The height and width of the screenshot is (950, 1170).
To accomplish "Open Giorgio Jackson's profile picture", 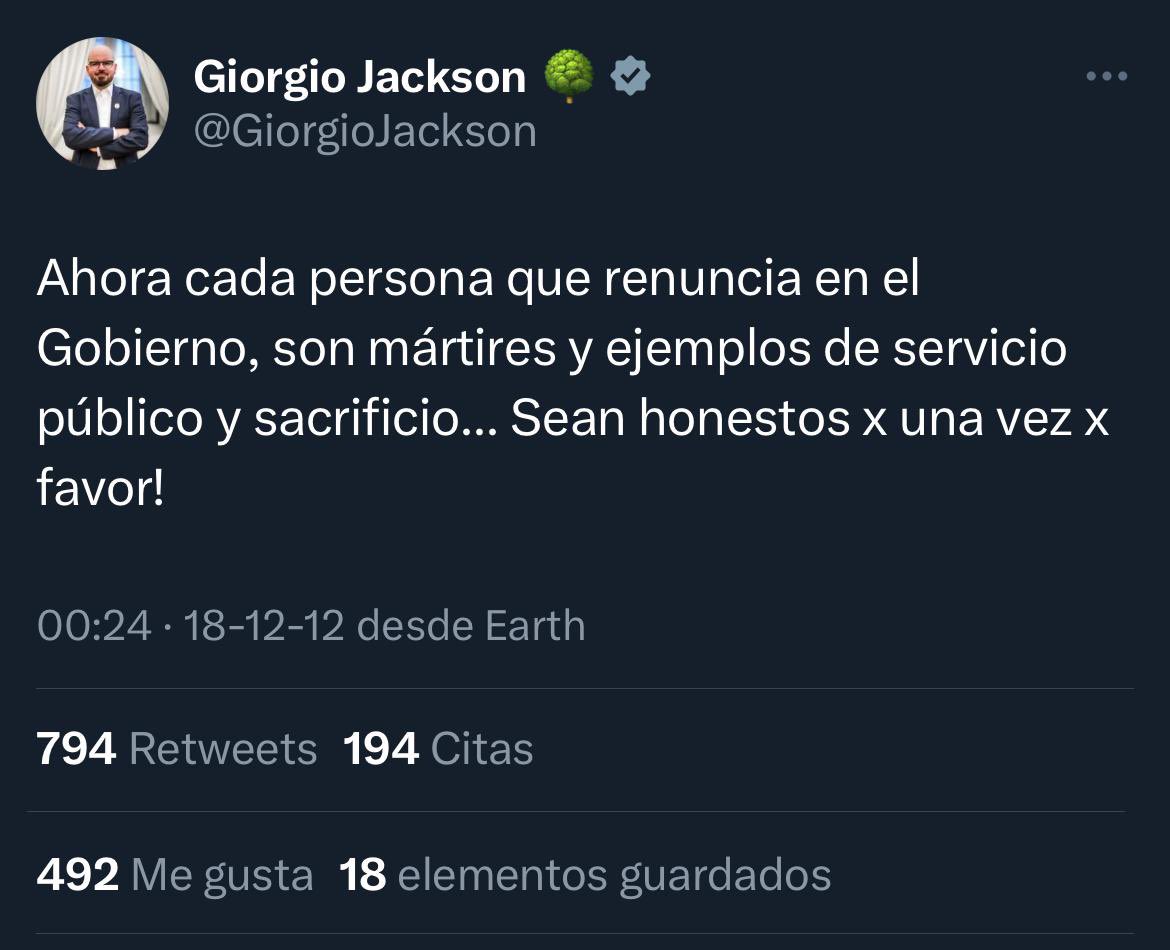I will [x=102, y=103].
